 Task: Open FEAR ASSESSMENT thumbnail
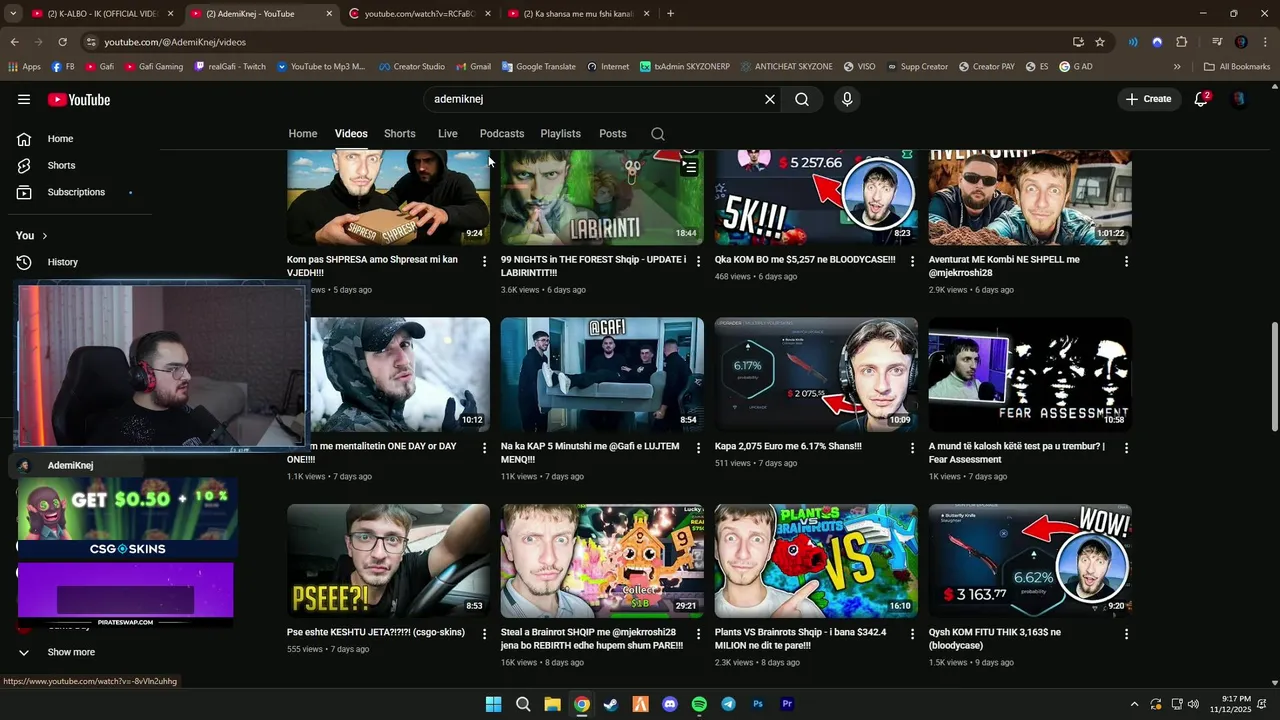click(1030, 374)
